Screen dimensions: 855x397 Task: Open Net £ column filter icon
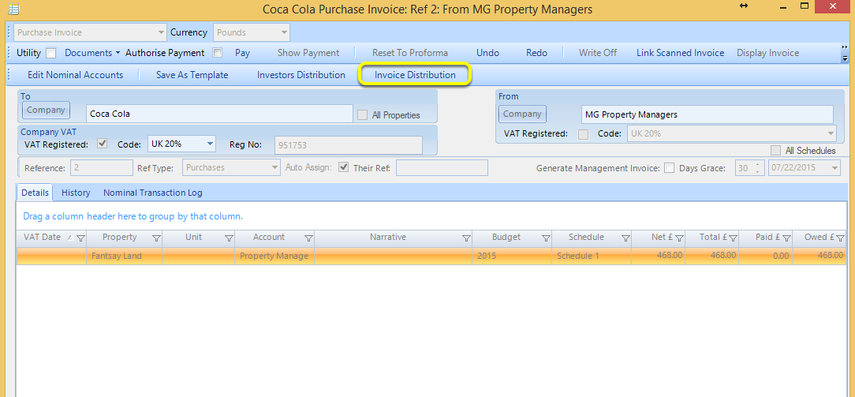coord(680,238)
